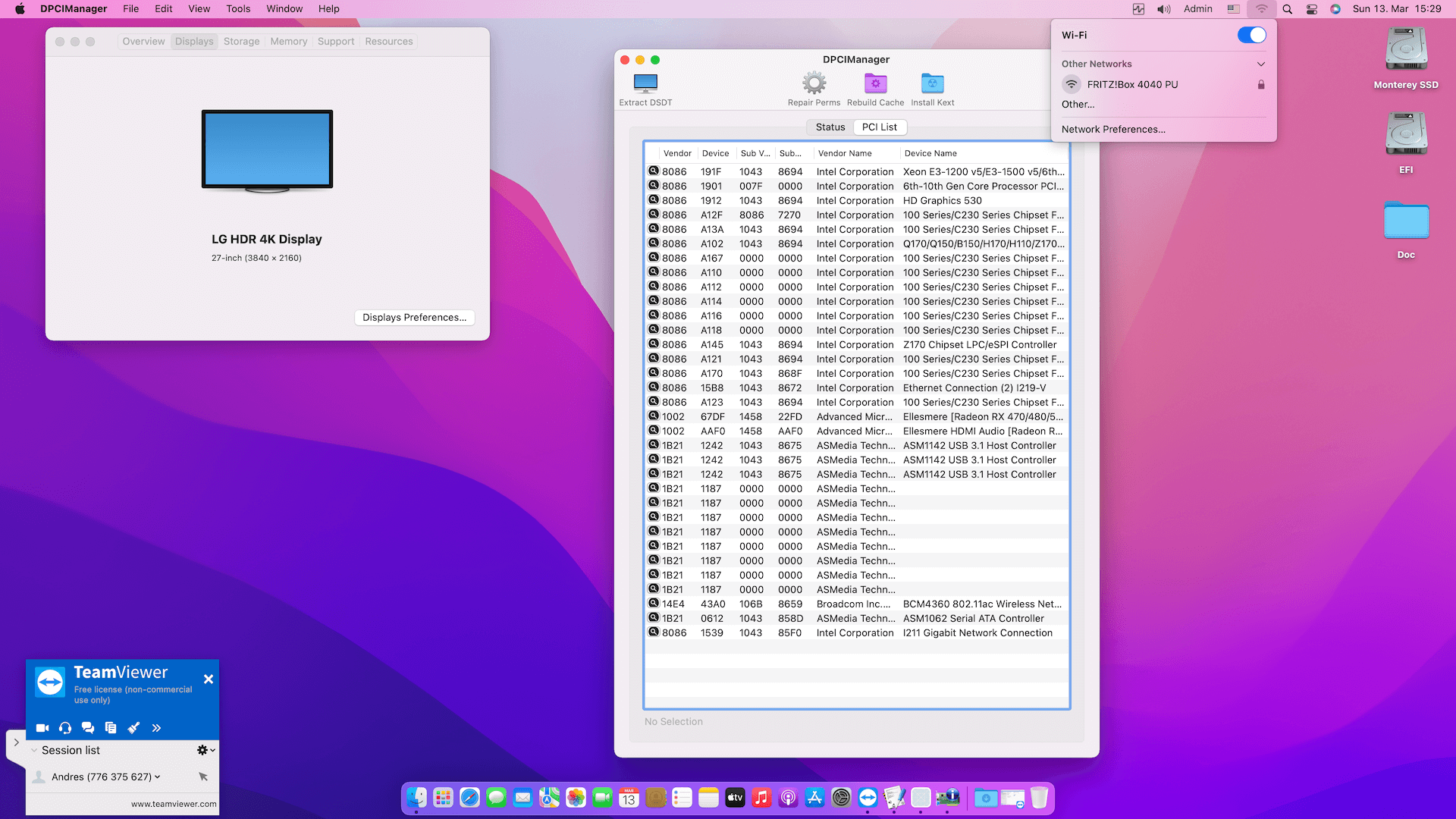Open the TeamViewer chat icon
1456x819 pixels.
[x=88, y=728]
